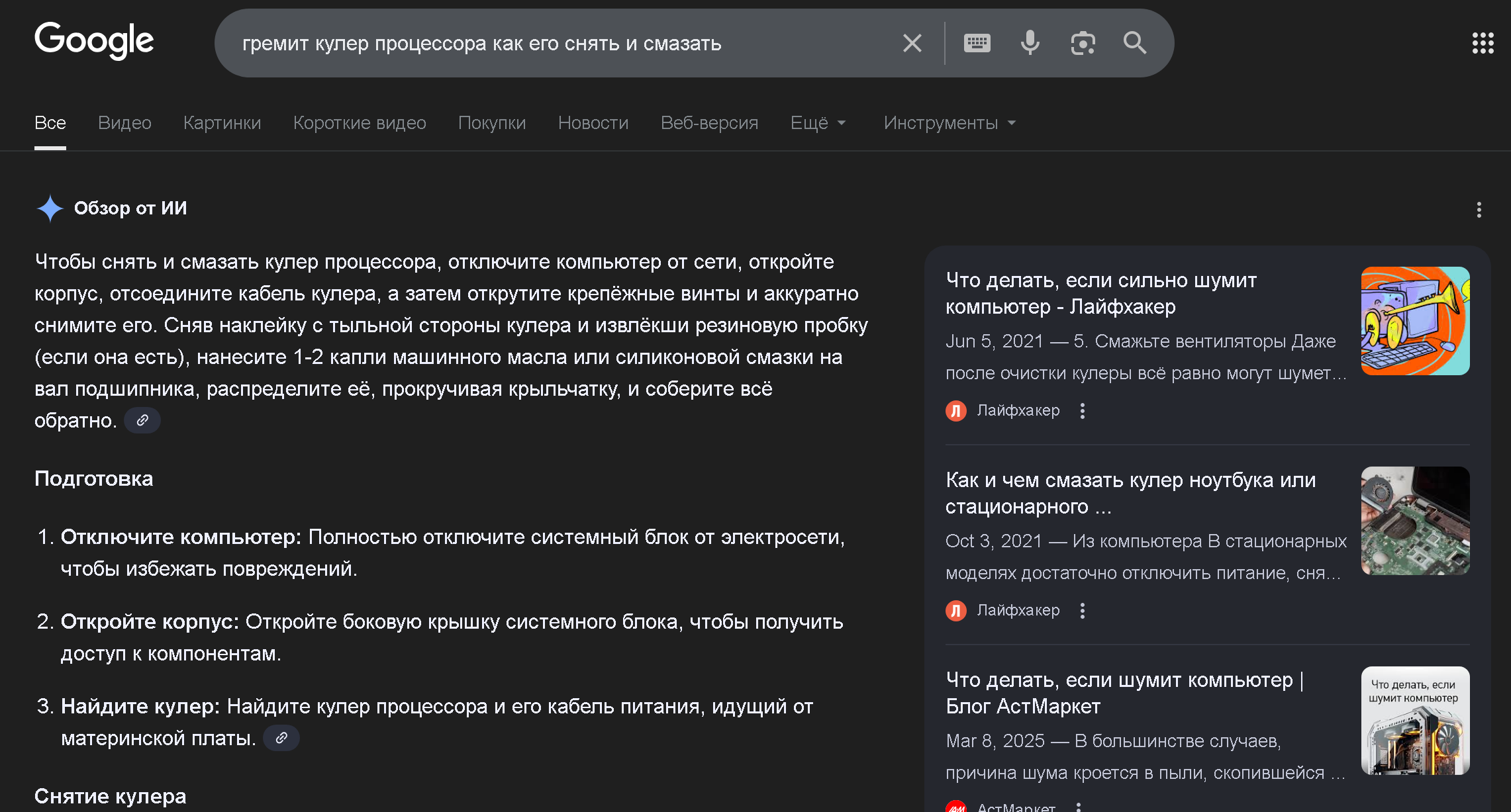Switch to the 'Видео' tab
The width and height of the screenshot is (1511, 812).
tap(124, 123)
